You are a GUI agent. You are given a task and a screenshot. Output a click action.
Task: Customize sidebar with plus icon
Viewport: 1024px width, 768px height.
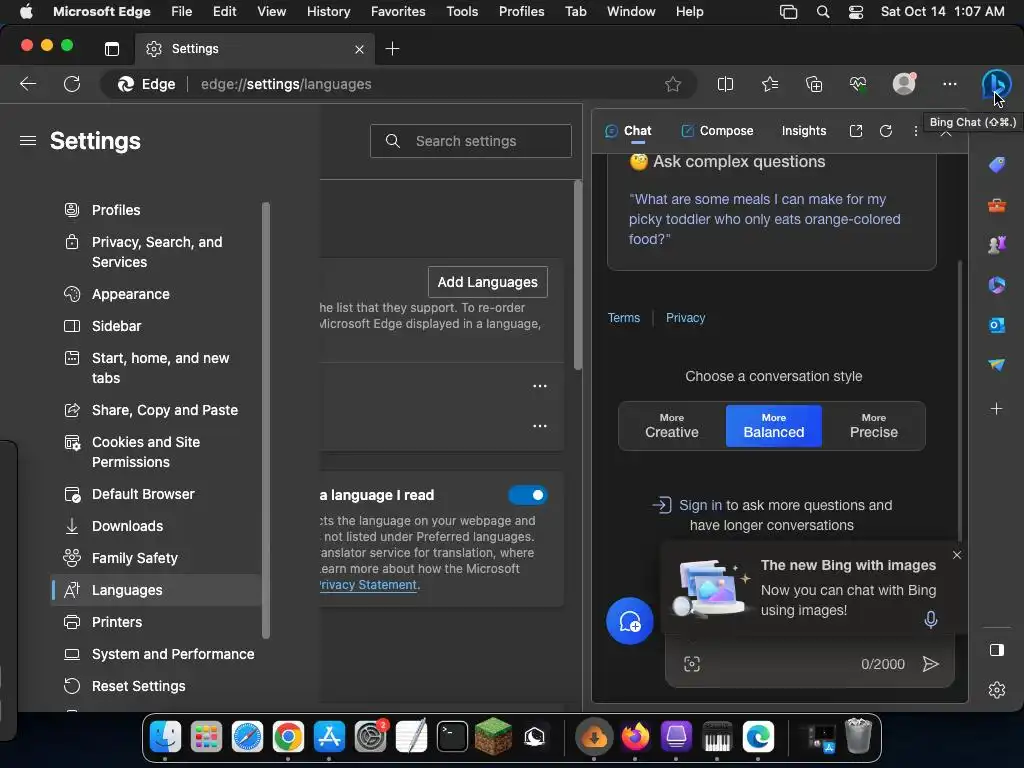click(997, 409)
